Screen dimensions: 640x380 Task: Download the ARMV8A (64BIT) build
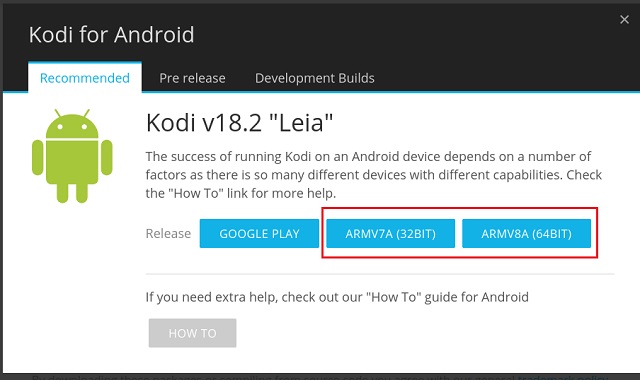click(x=527, y=233)
